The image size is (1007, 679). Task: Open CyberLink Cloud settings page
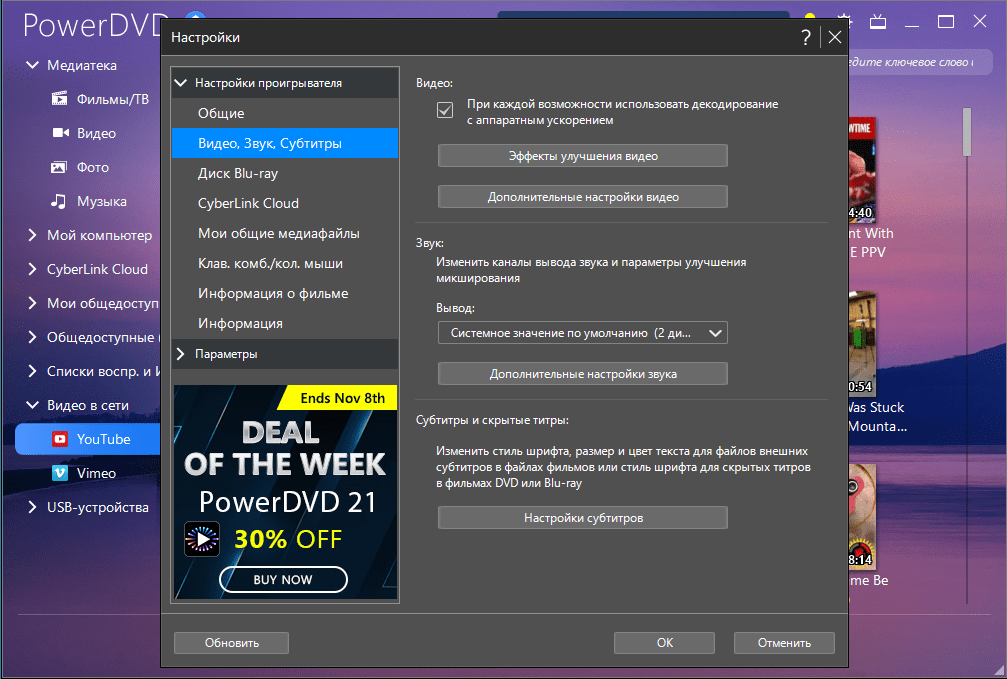pos(285,203)
